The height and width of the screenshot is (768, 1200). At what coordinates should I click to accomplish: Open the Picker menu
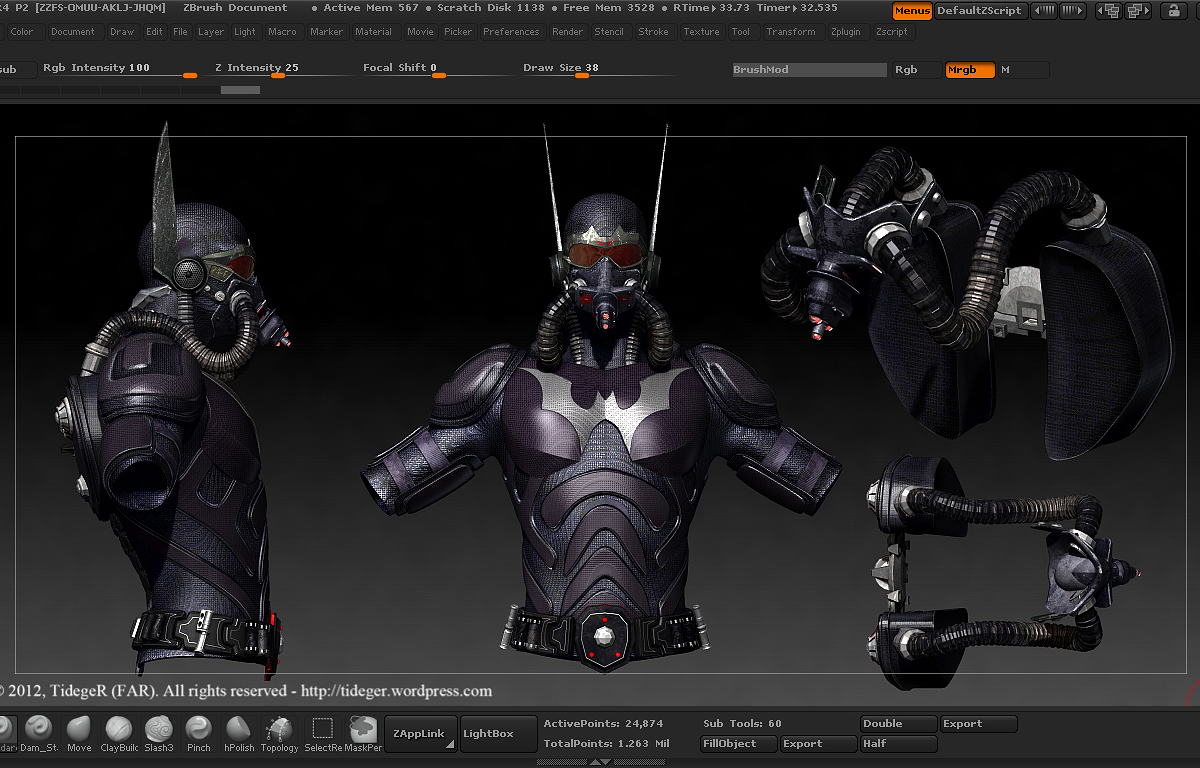(458, 32)
